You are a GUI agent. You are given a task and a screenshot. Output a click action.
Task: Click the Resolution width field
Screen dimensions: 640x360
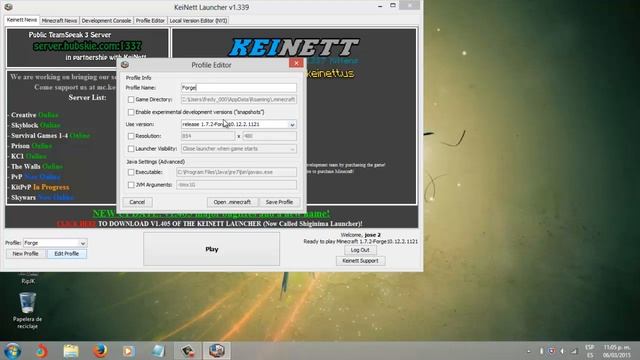click(x=208, y=136)
